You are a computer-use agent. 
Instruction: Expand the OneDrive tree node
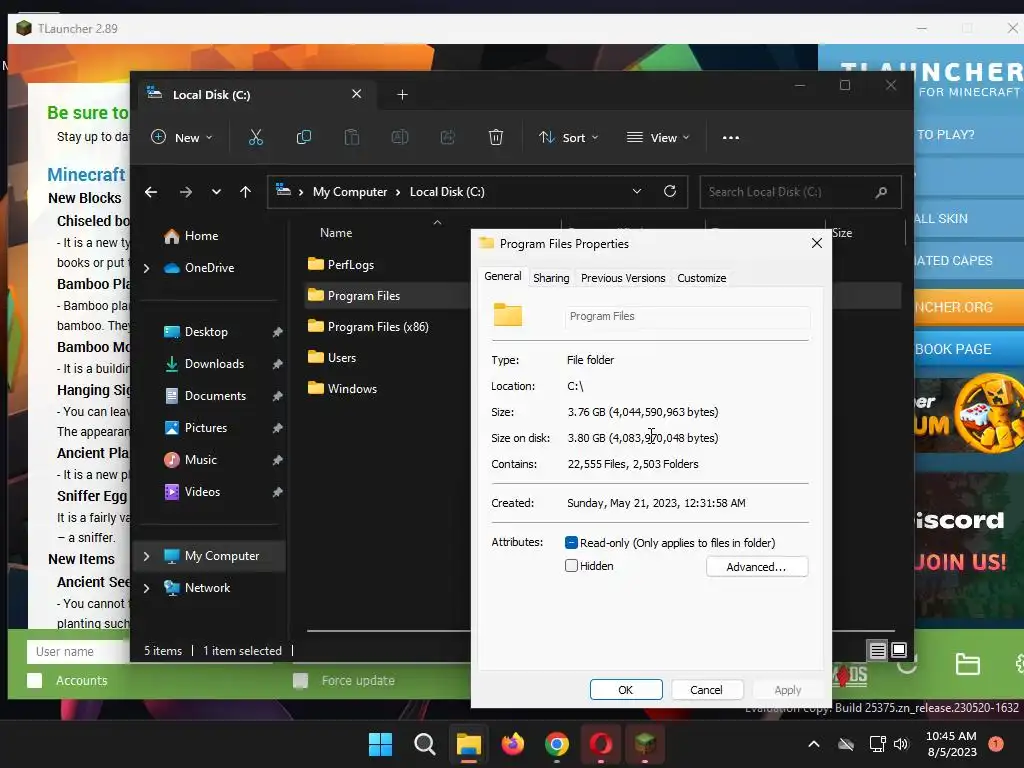click(x=146, y=268)
